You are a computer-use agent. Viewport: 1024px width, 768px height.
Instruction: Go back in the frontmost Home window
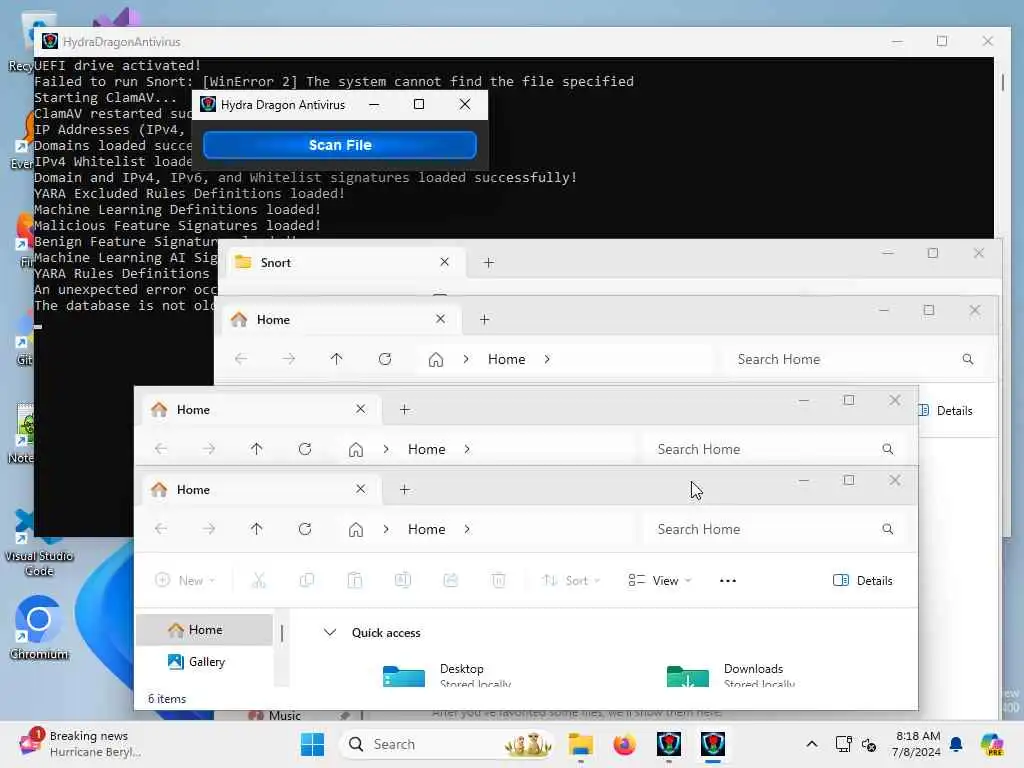[161, 529]
